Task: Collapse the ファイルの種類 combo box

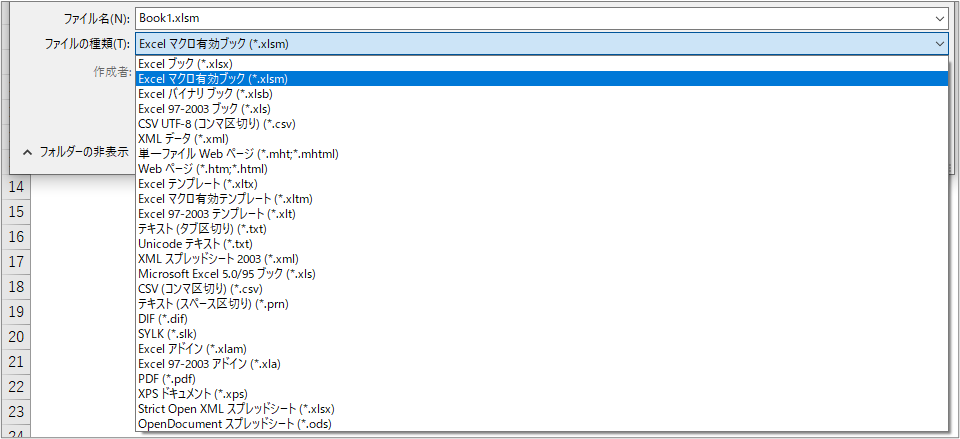Action: (940, 43)
